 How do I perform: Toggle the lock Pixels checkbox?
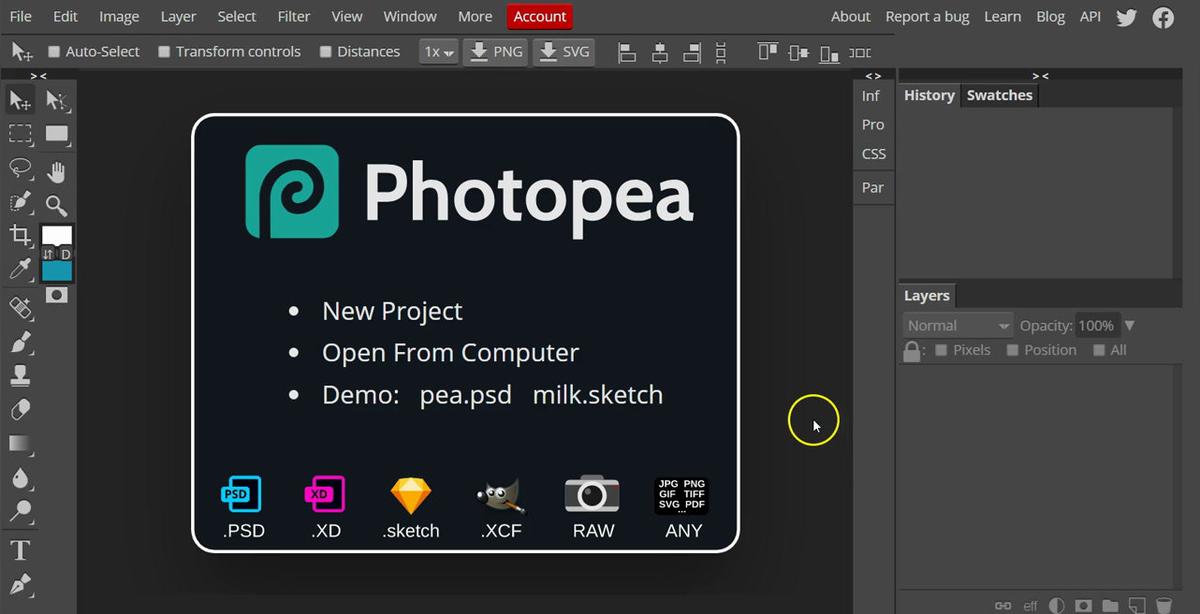pos(941,350)
